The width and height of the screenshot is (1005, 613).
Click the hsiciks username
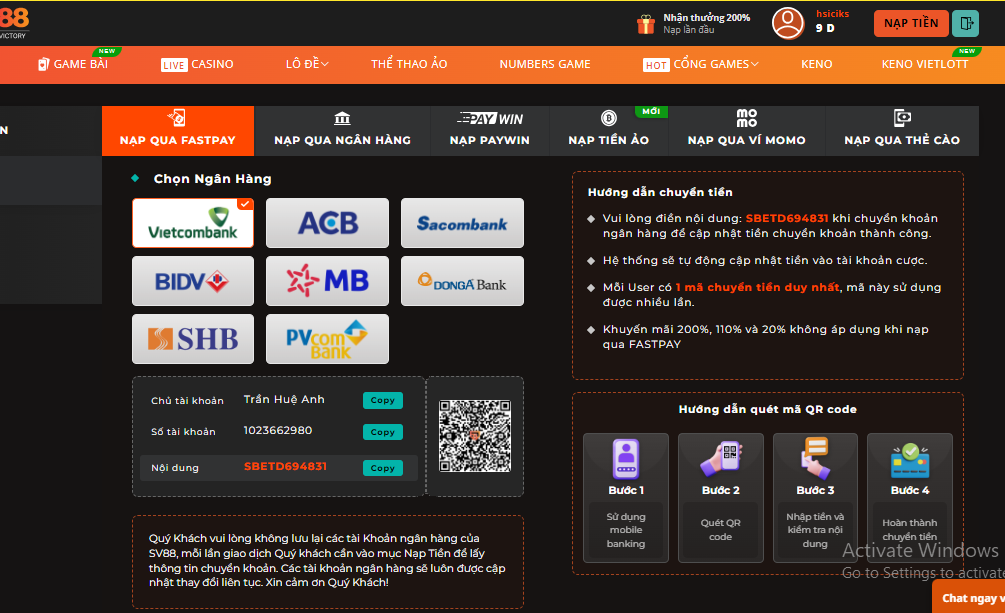tap(832, 13)
